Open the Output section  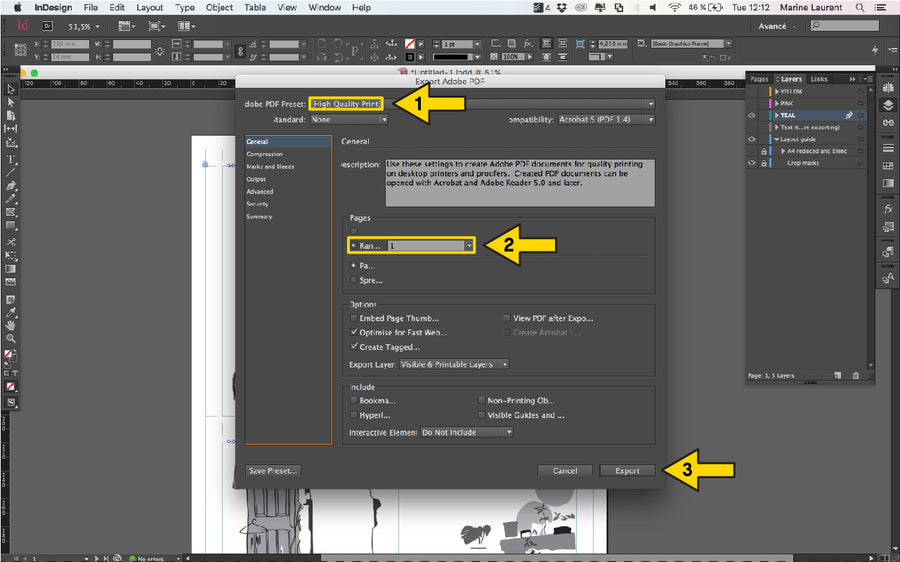click(256, 179)
